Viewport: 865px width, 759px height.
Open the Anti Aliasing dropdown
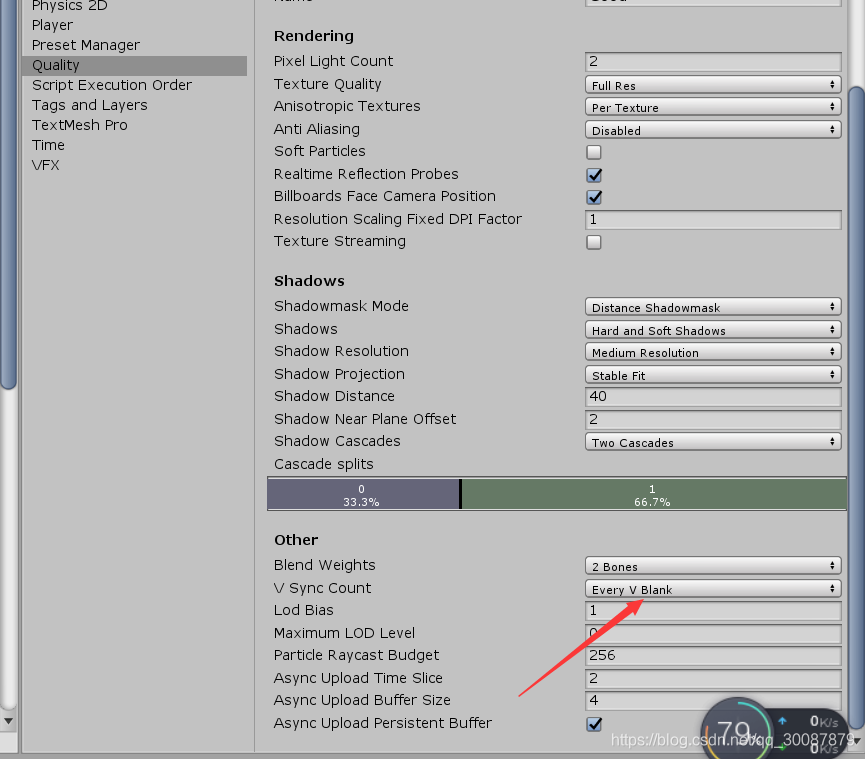pos(713,130)
